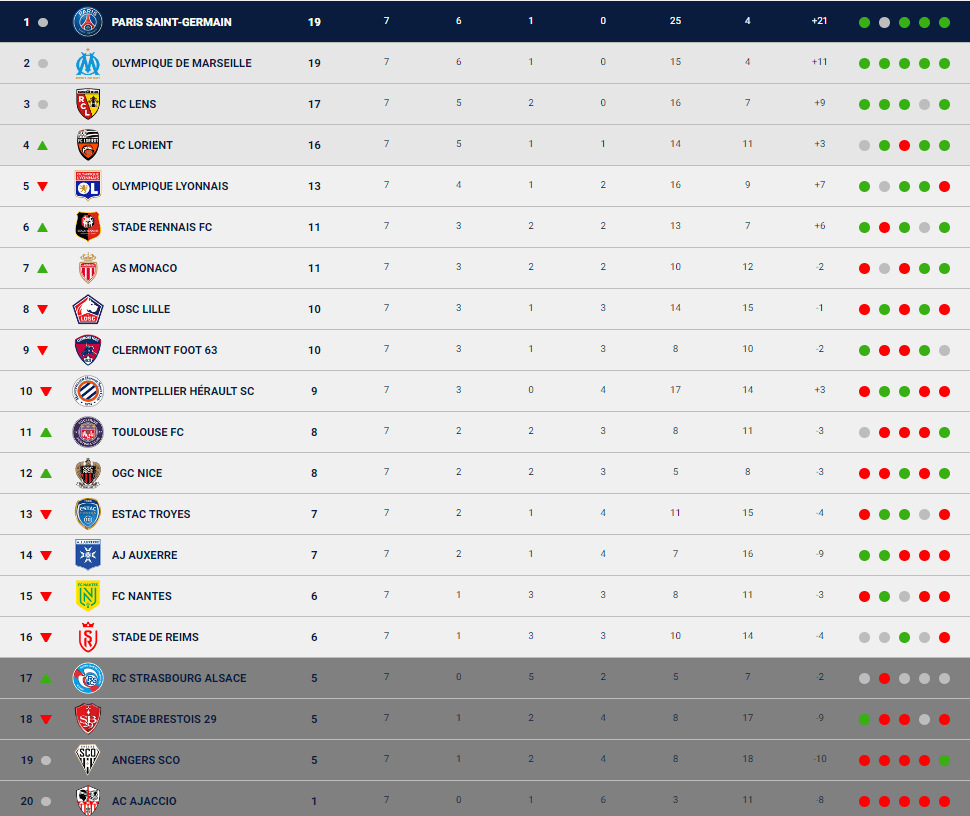Viewport: 970px width, 816px height.
Task: Select the FC Lorient badge
Action: click(87, 145)
